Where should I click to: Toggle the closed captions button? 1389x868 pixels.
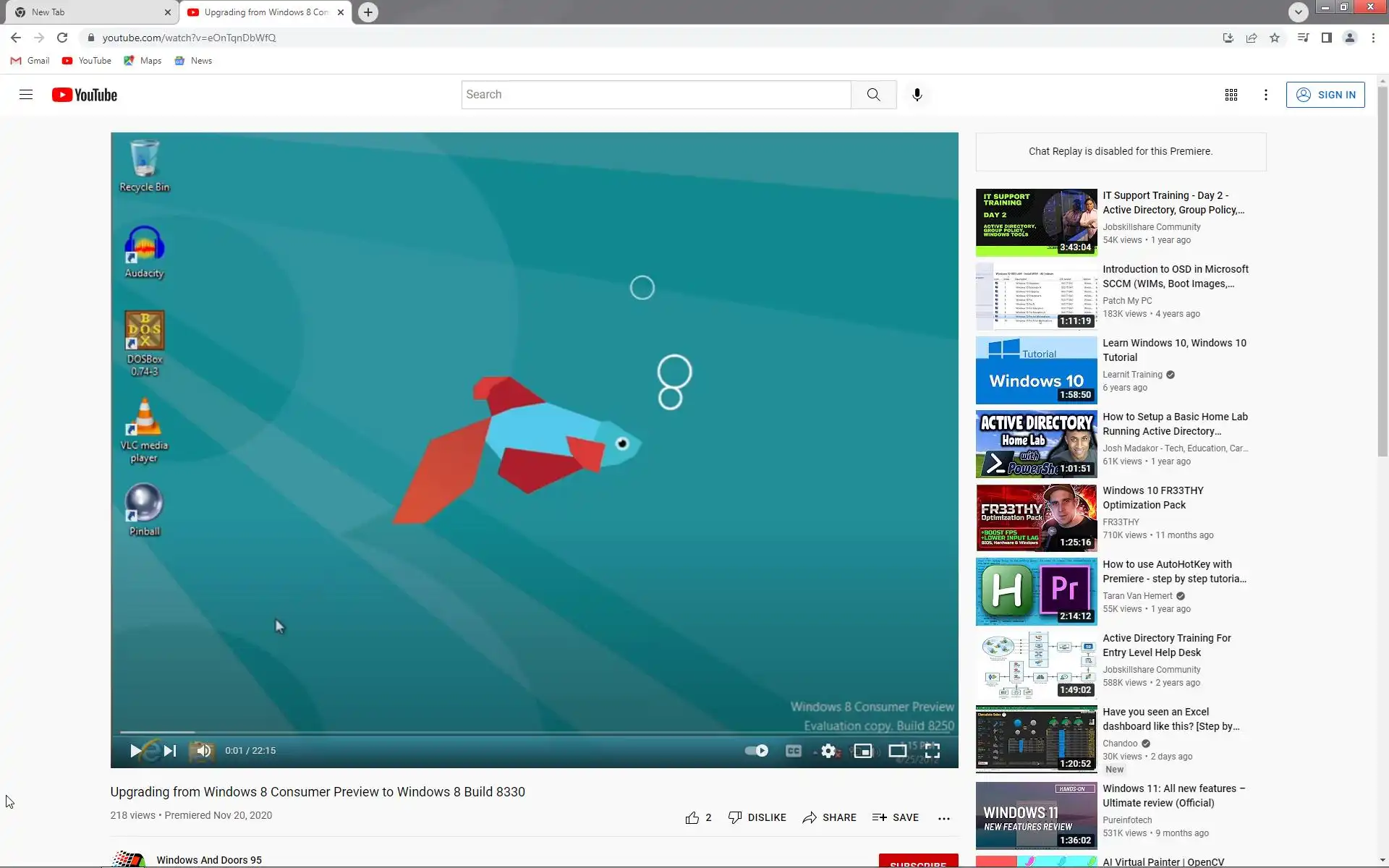click(794, 751)
